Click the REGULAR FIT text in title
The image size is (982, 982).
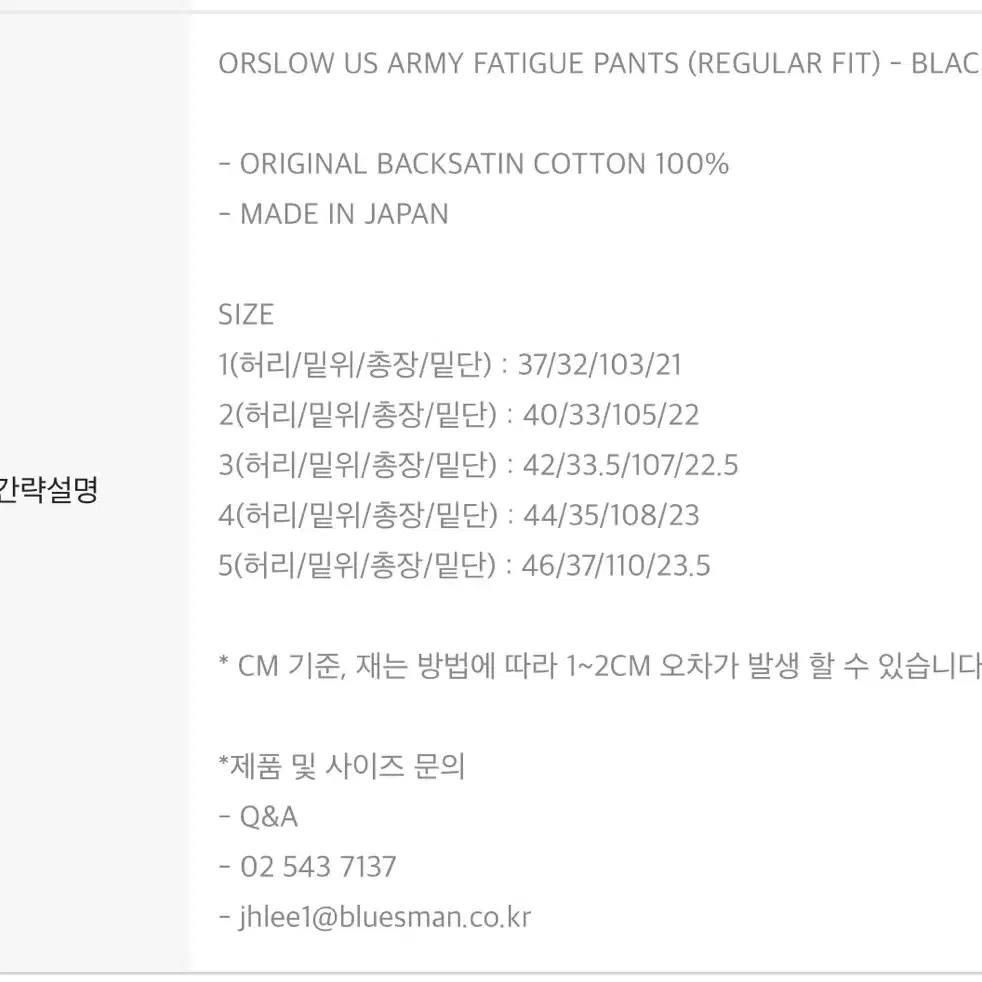pyautogui.click(x=784, y=63)
